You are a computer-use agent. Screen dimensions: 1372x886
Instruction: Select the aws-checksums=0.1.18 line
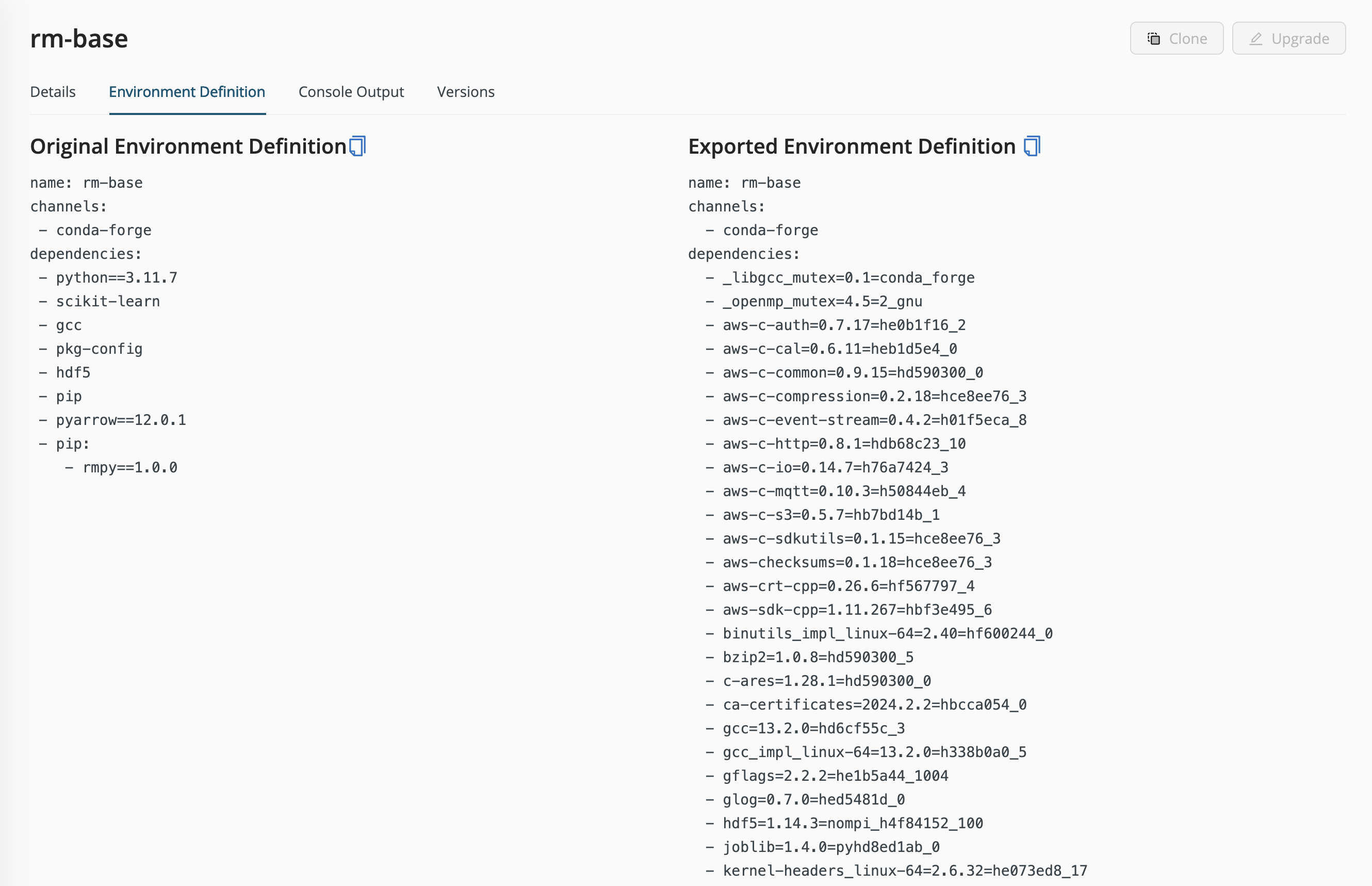848,563
